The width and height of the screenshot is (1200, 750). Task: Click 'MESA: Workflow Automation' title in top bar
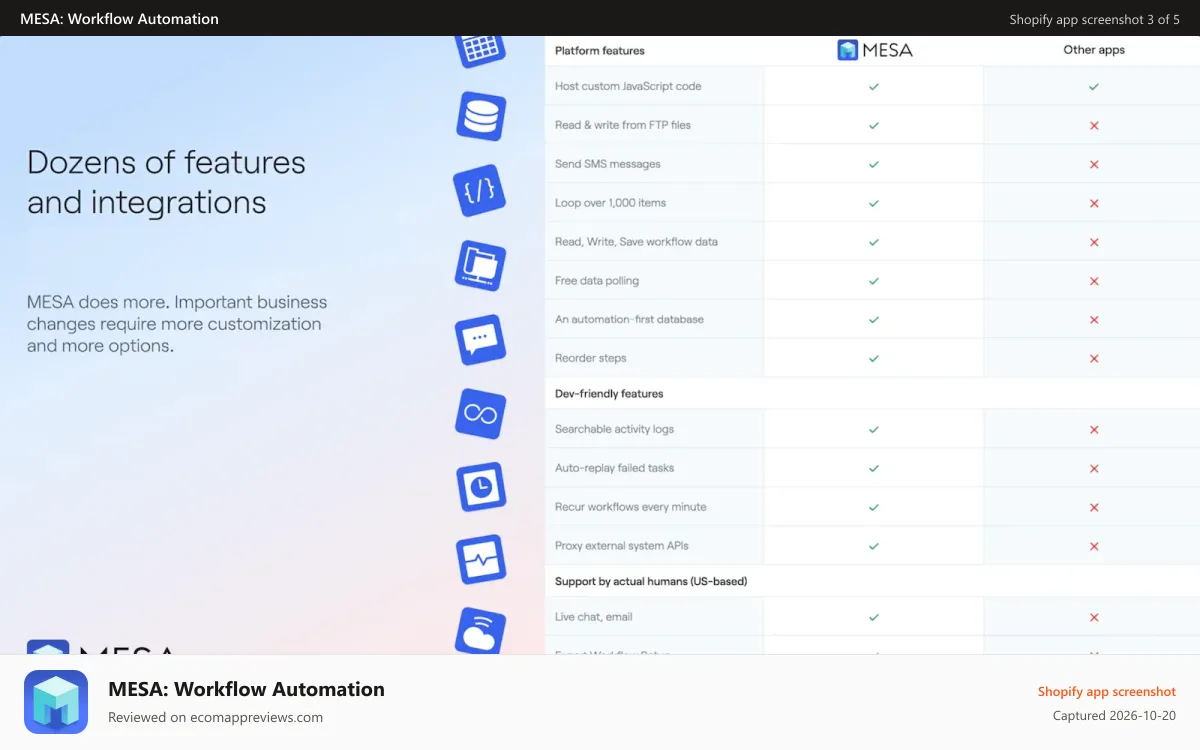(x=119, y=18)
